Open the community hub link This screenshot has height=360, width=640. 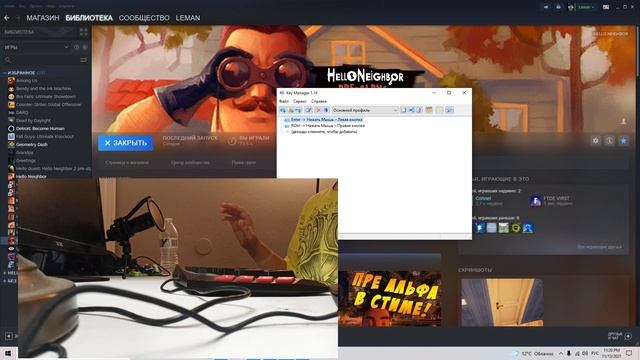[190, 162]
